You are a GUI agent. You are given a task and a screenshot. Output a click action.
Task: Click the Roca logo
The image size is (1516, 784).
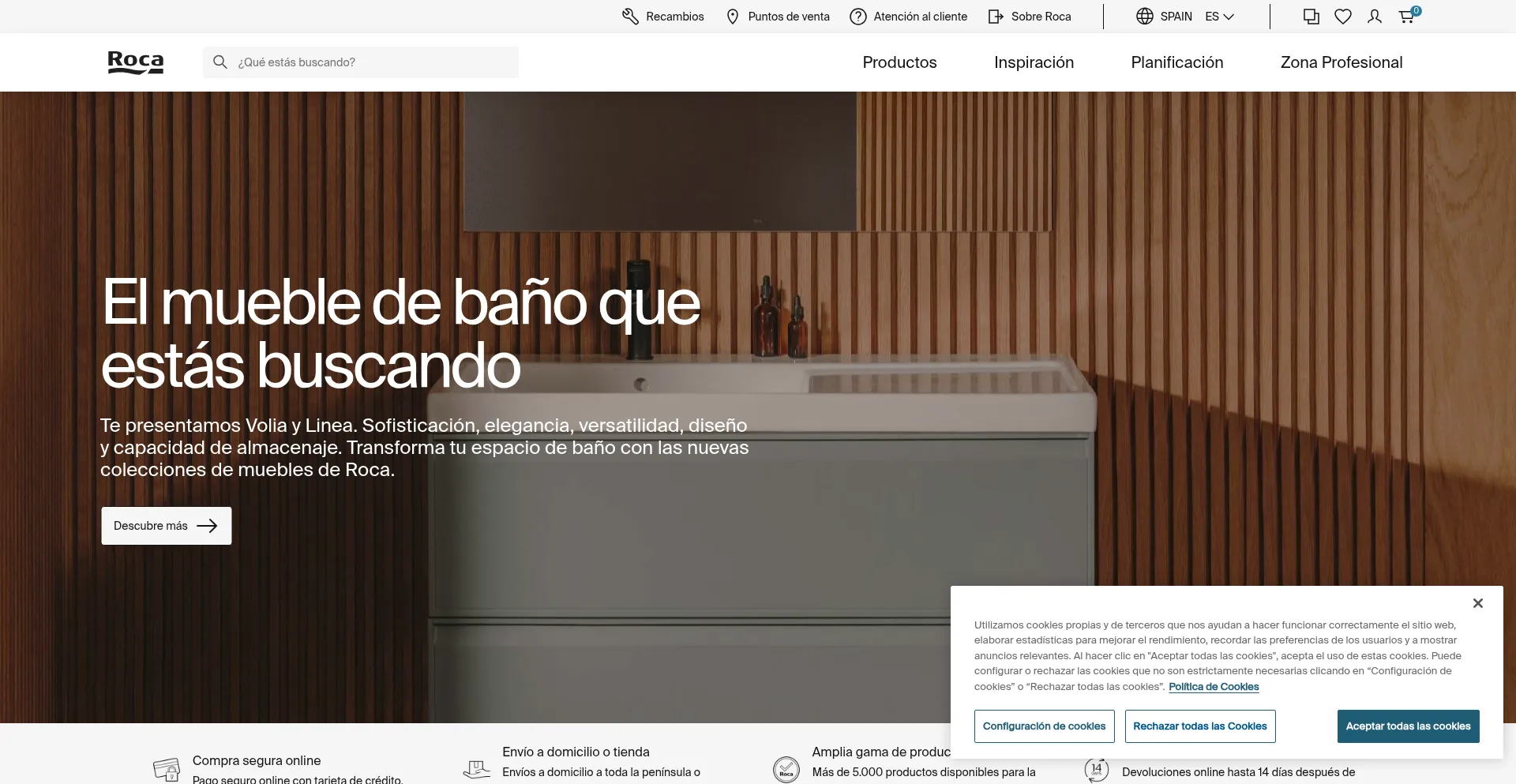pyautogui.click(x=136, y=62)
